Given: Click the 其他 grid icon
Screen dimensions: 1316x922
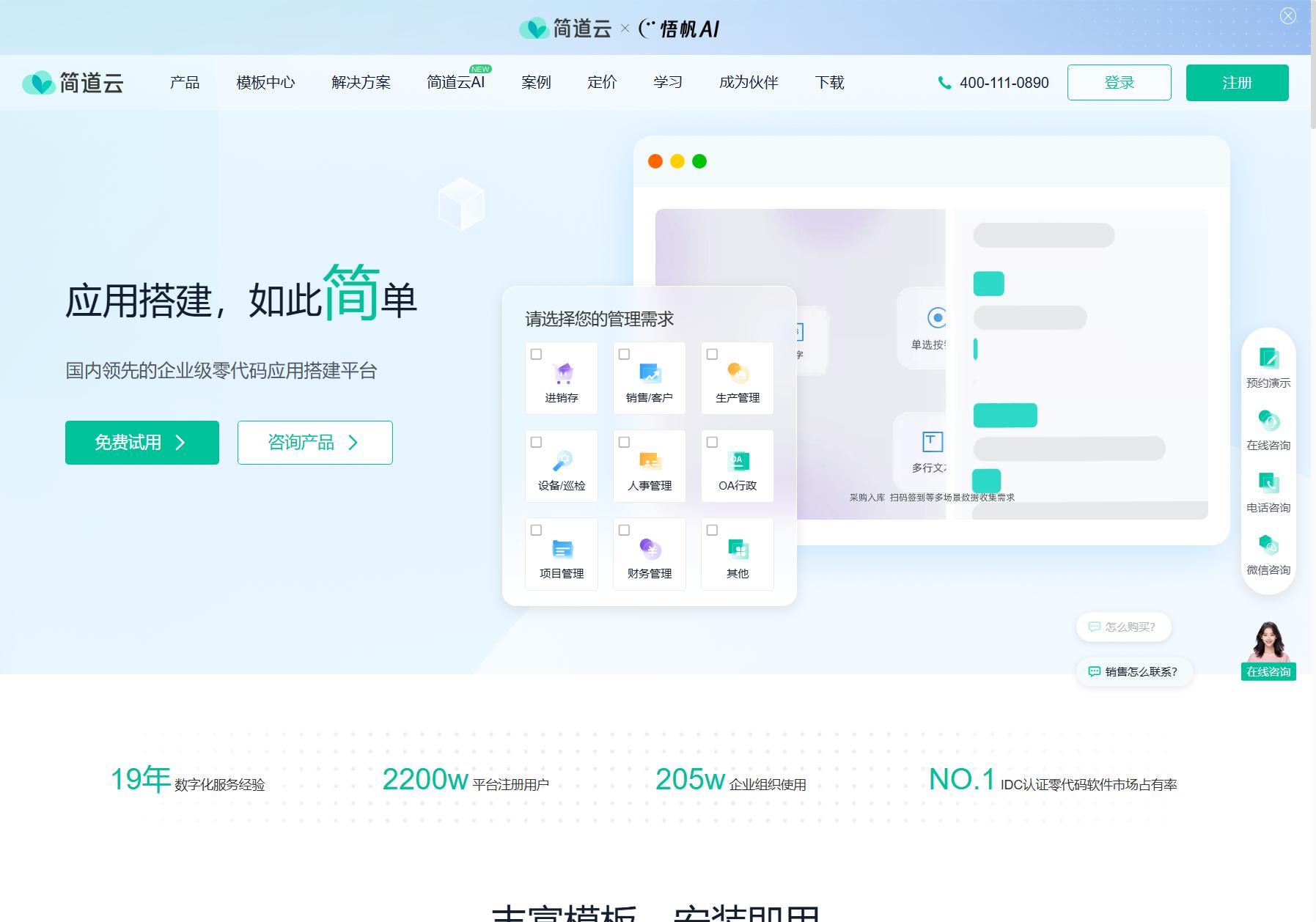Looking at the screenshot, I should [x=738, y=549].
